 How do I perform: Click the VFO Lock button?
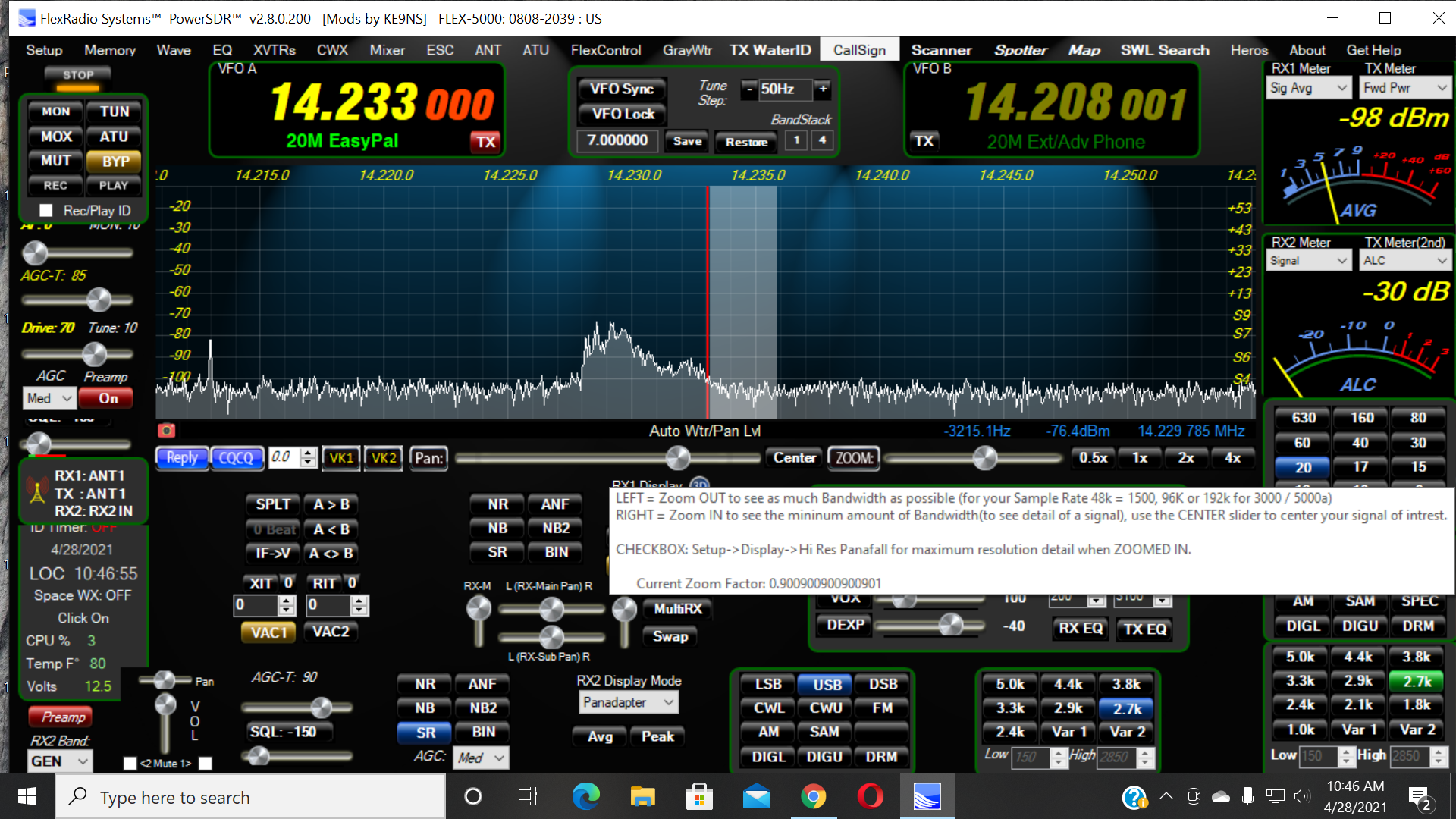pos(622,114)
